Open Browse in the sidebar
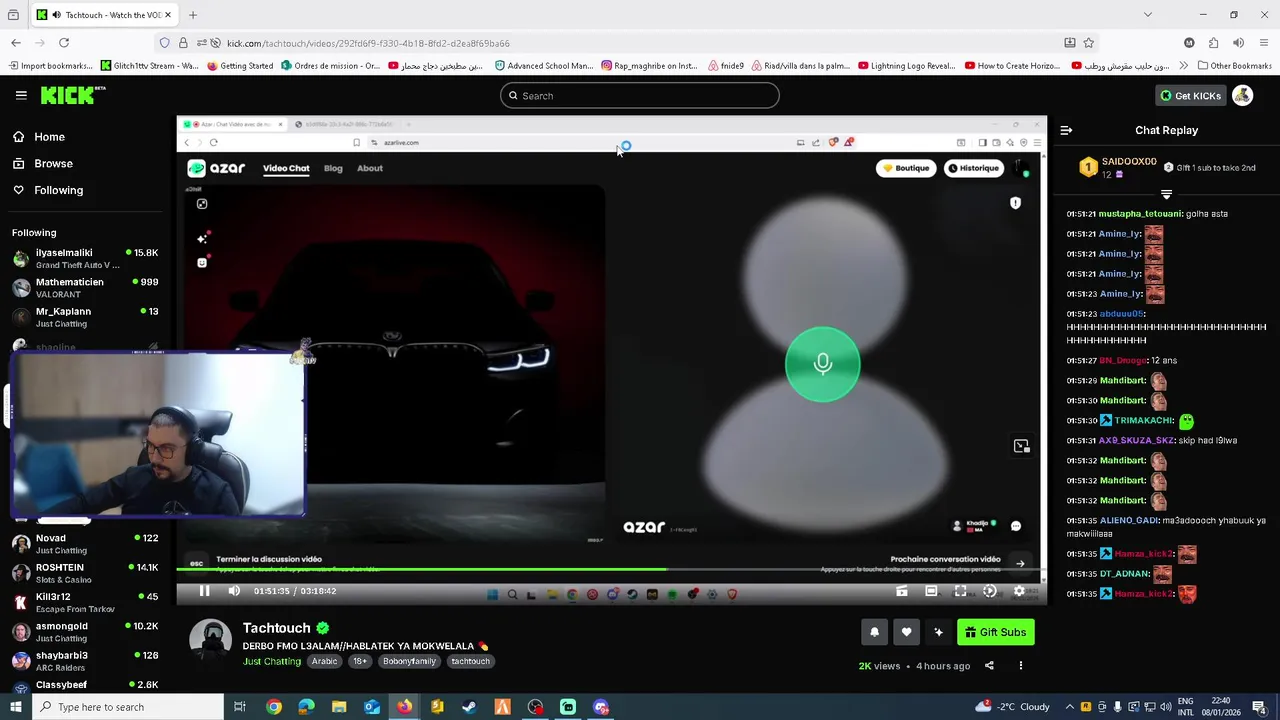The width and height of the screenshot is (1280, 720). (x=43, y=163)
